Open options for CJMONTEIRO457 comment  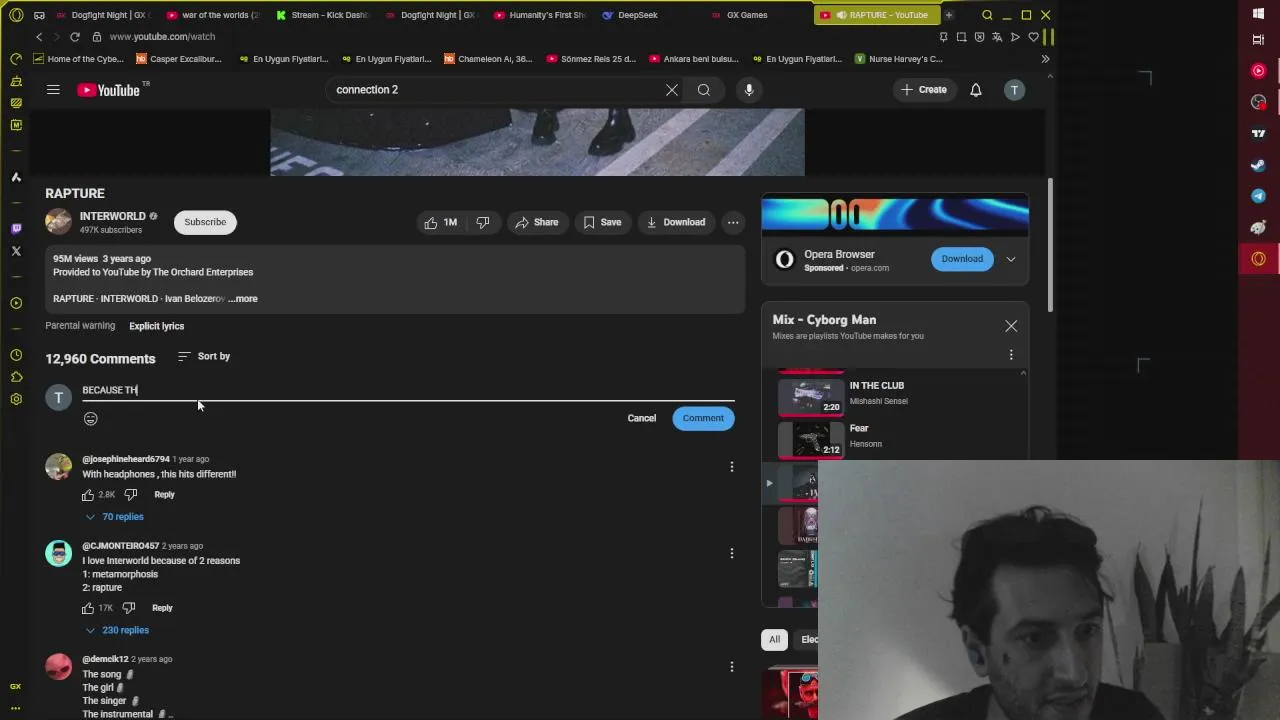point(731,553)
